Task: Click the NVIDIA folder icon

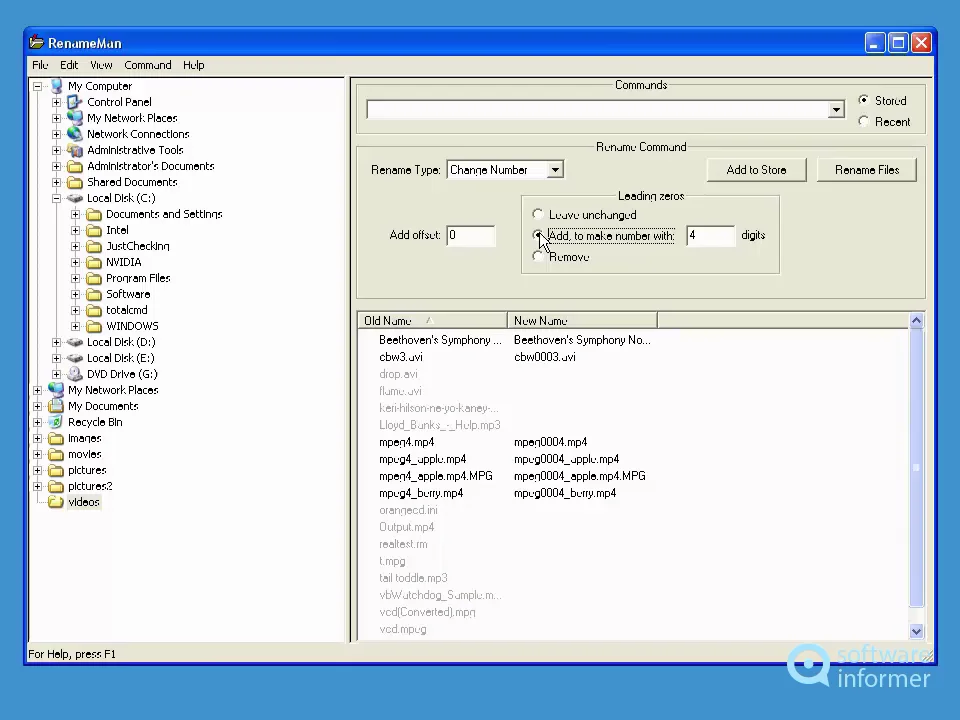Action: (94, 262)
